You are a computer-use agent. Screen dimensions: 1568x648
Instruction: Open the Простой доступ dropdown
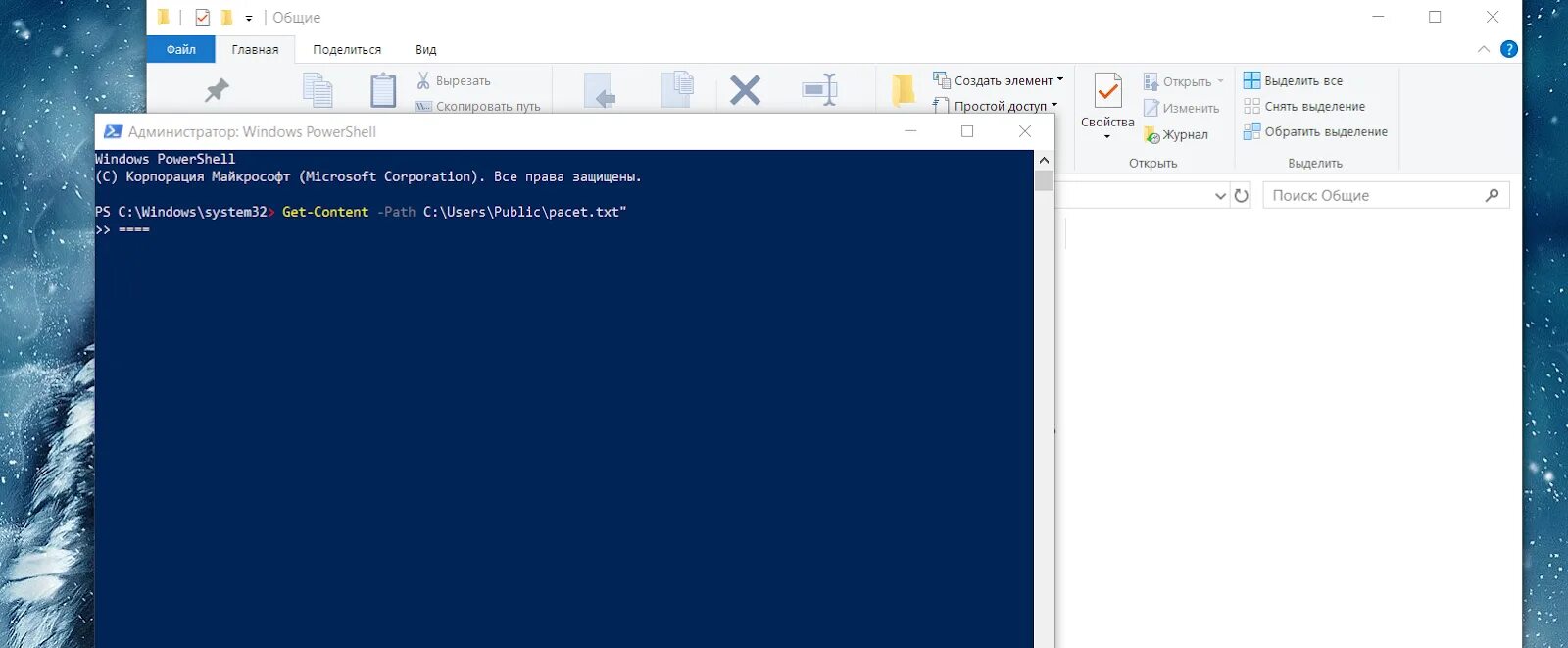point(995,105)
